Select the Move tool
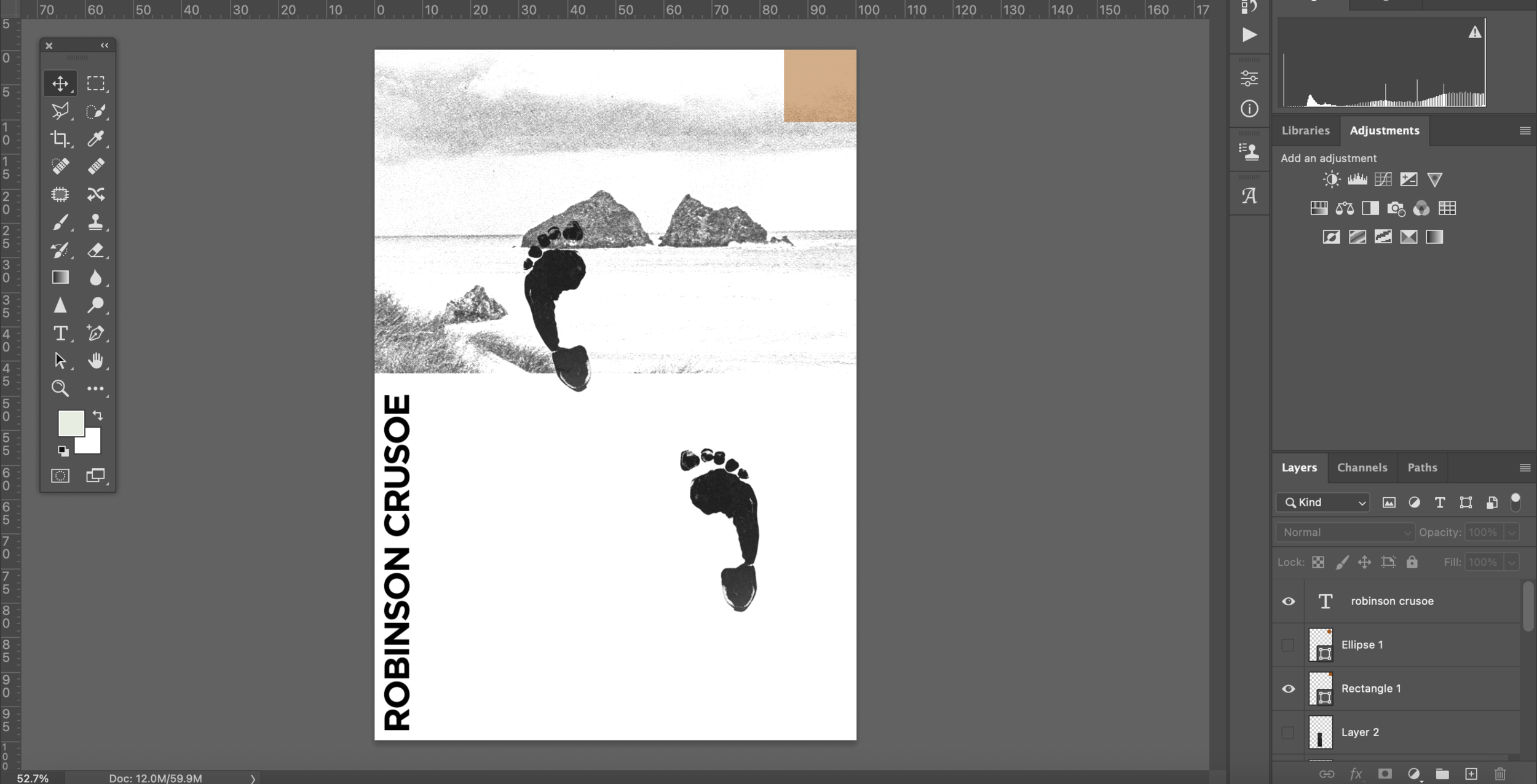The height and width of the screenshot is (784, 1537). pos(60,84)
